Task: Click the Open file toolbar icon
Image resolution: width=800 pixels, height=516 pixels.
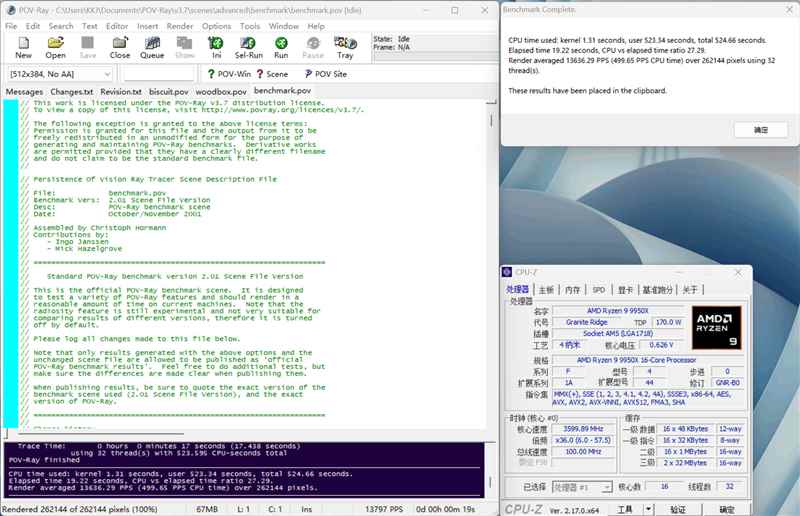Action: (56, 46)
